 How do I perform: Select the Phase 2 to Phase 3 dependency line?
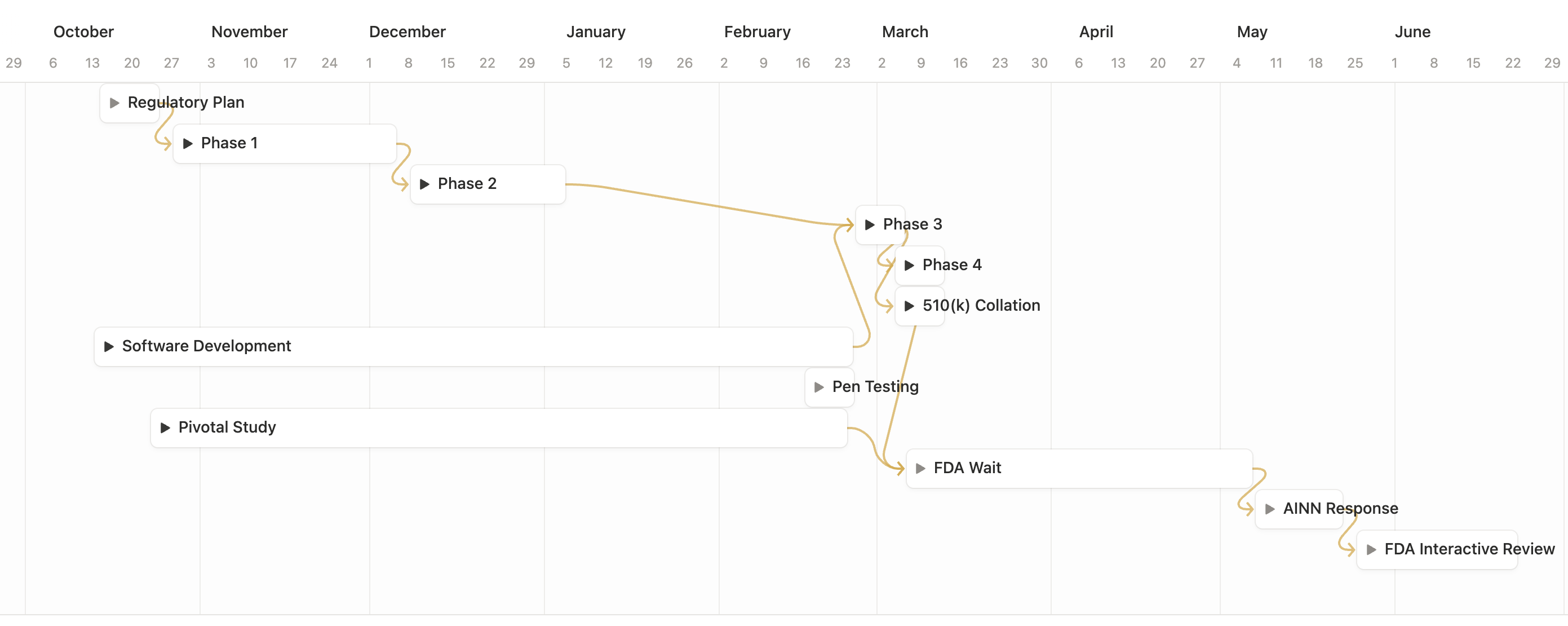[x=709, y=205]
